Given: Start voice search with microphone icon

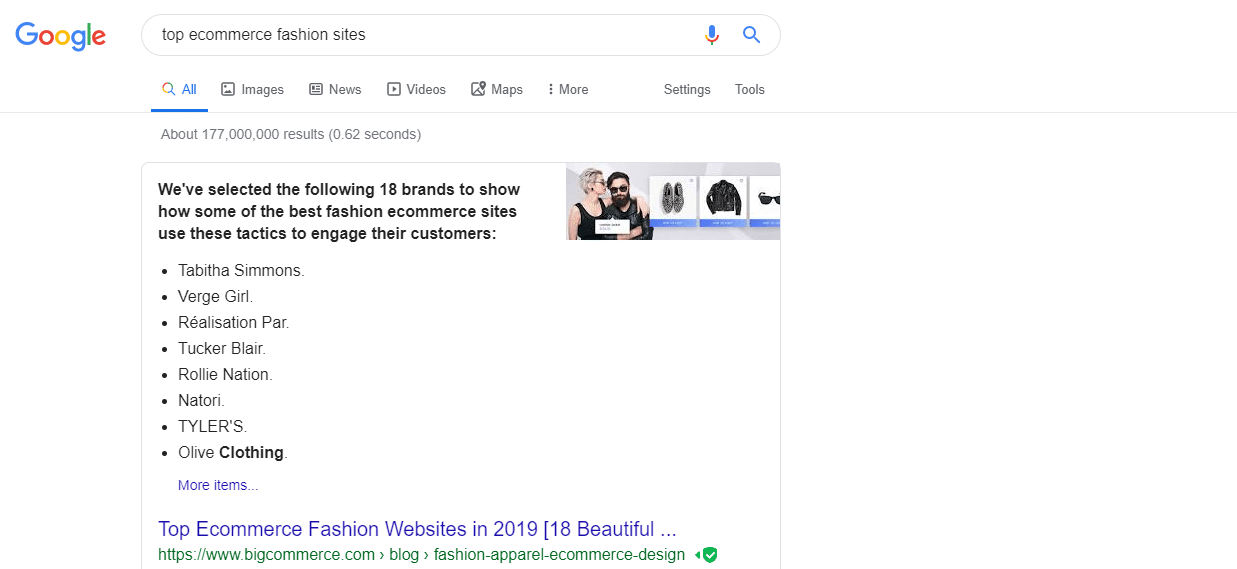Looking at the screenshot, I should coord(712,35).
